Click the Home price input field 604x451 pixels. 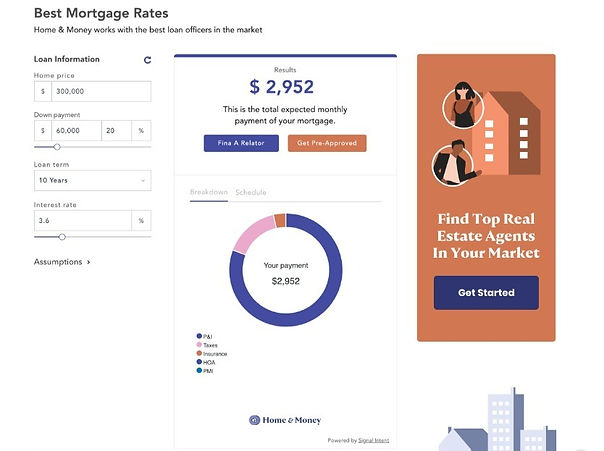click(x=101, y=91)
